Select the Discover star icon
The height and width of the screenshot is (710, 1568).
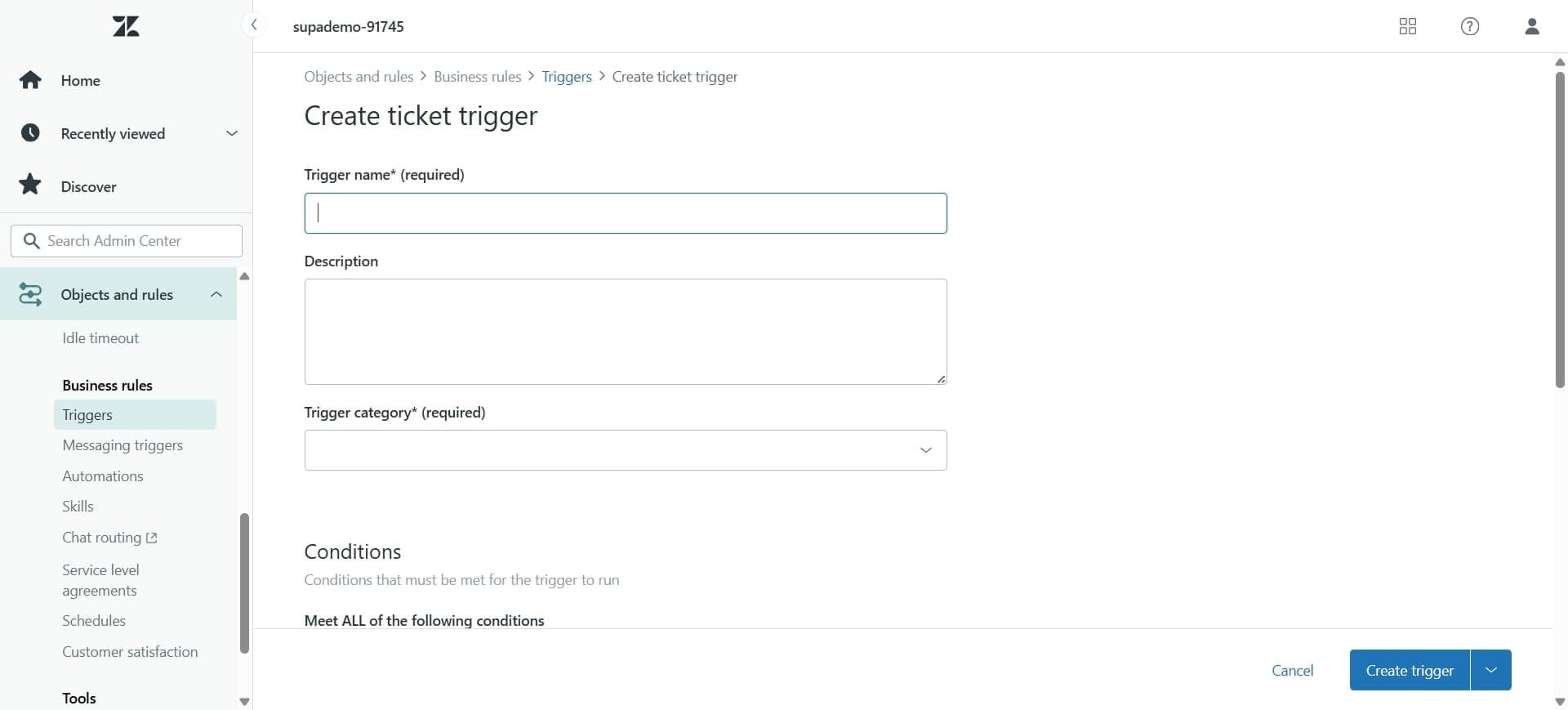(x=30, y=184)
